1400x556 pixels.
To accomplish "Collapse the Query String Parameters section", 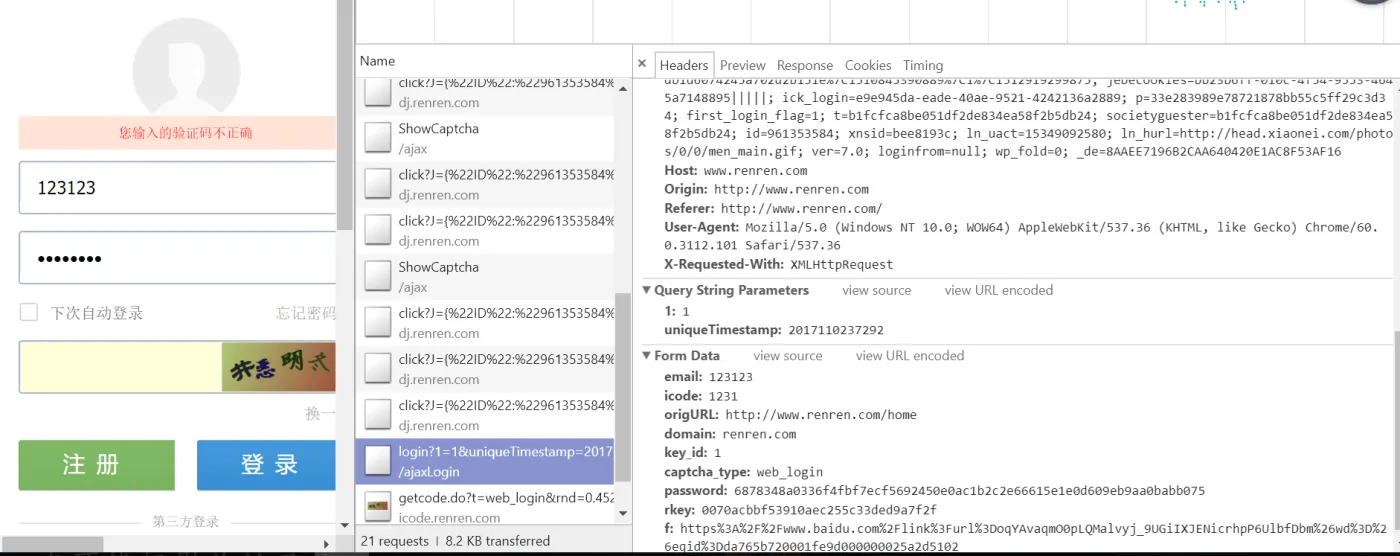I will click(x=647, y=290).
